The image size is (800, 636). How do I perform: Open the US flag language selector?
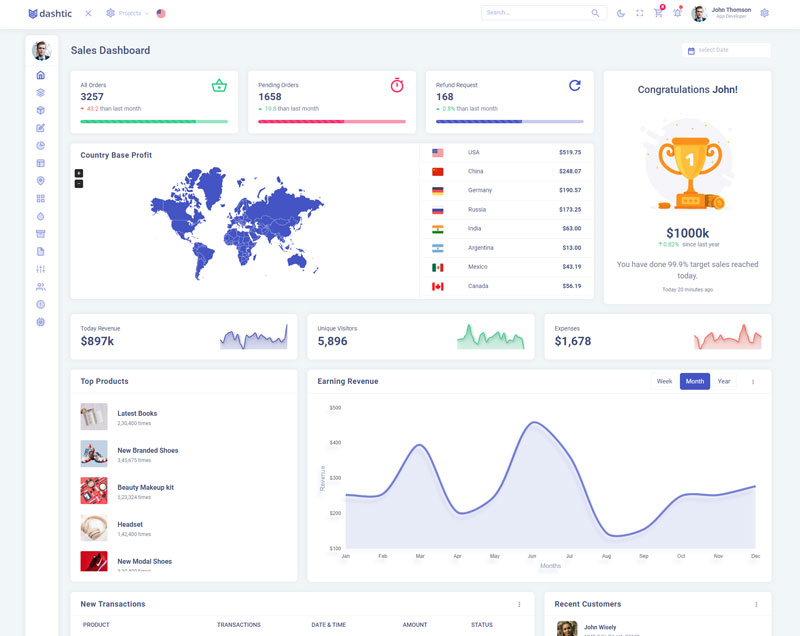pos(161,13)
